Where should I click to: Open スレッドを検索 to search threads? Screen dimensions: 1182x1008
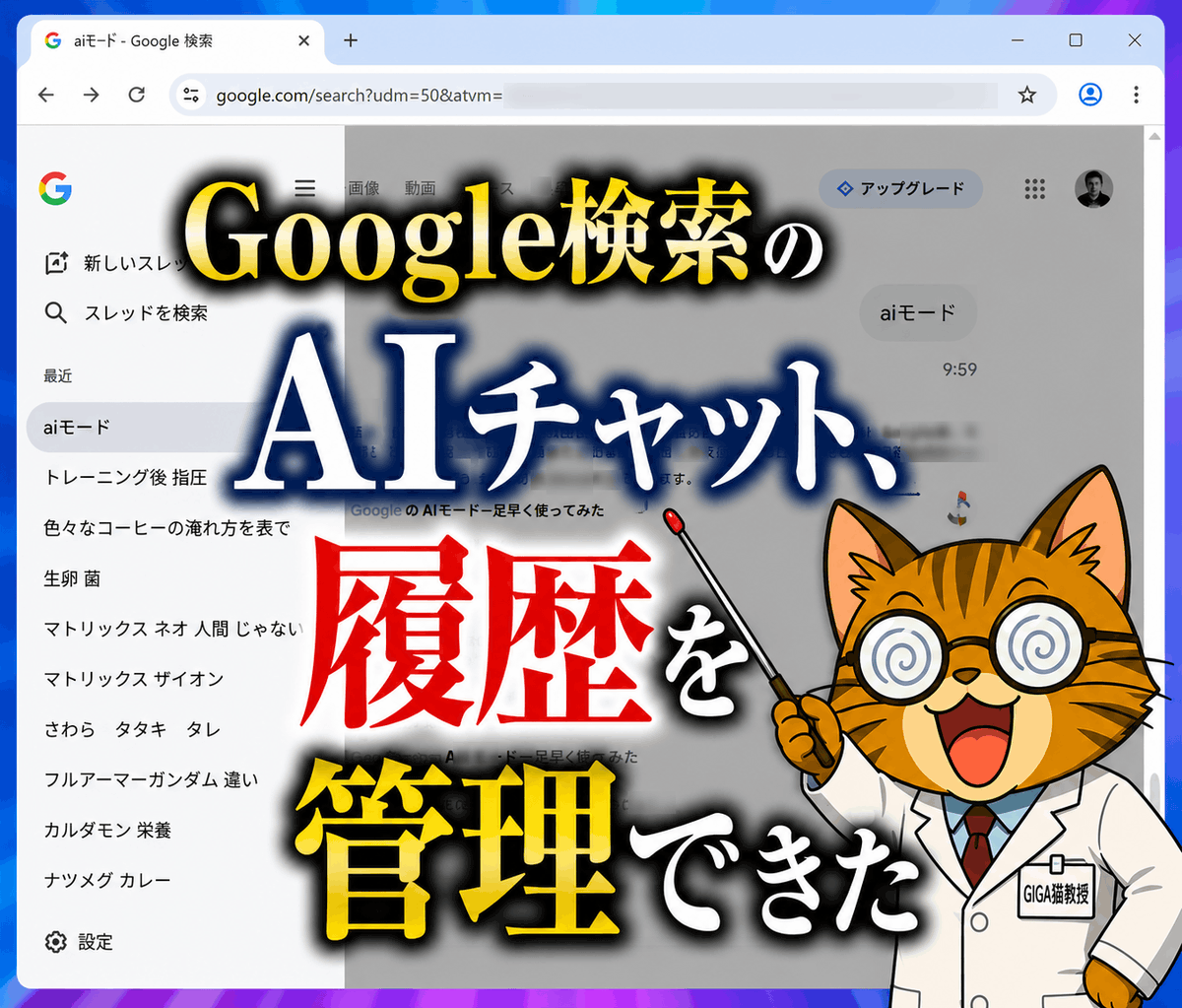126,313
